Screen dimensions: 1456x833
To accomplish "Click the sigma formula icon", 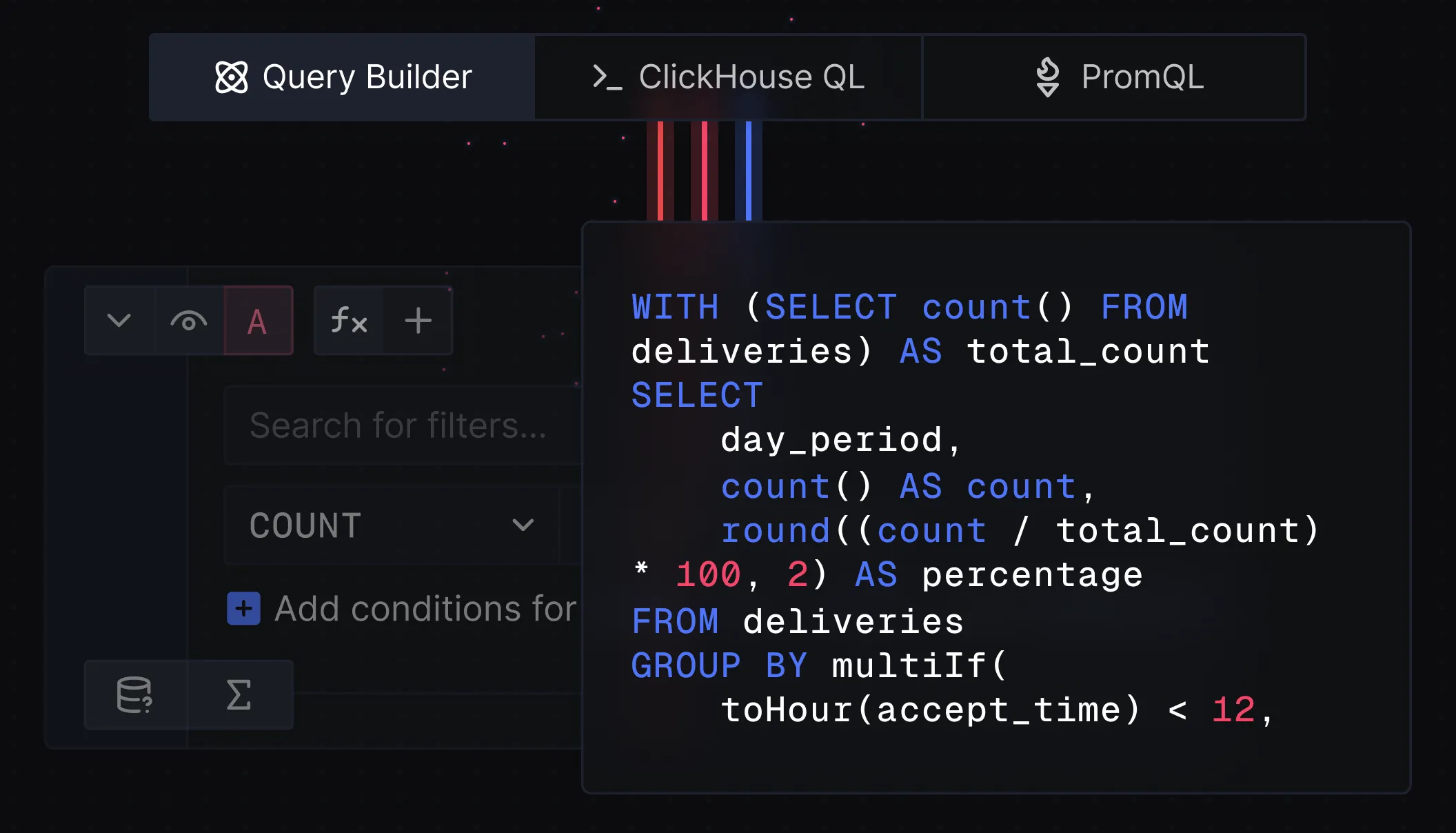I will [x=239, y=695].
